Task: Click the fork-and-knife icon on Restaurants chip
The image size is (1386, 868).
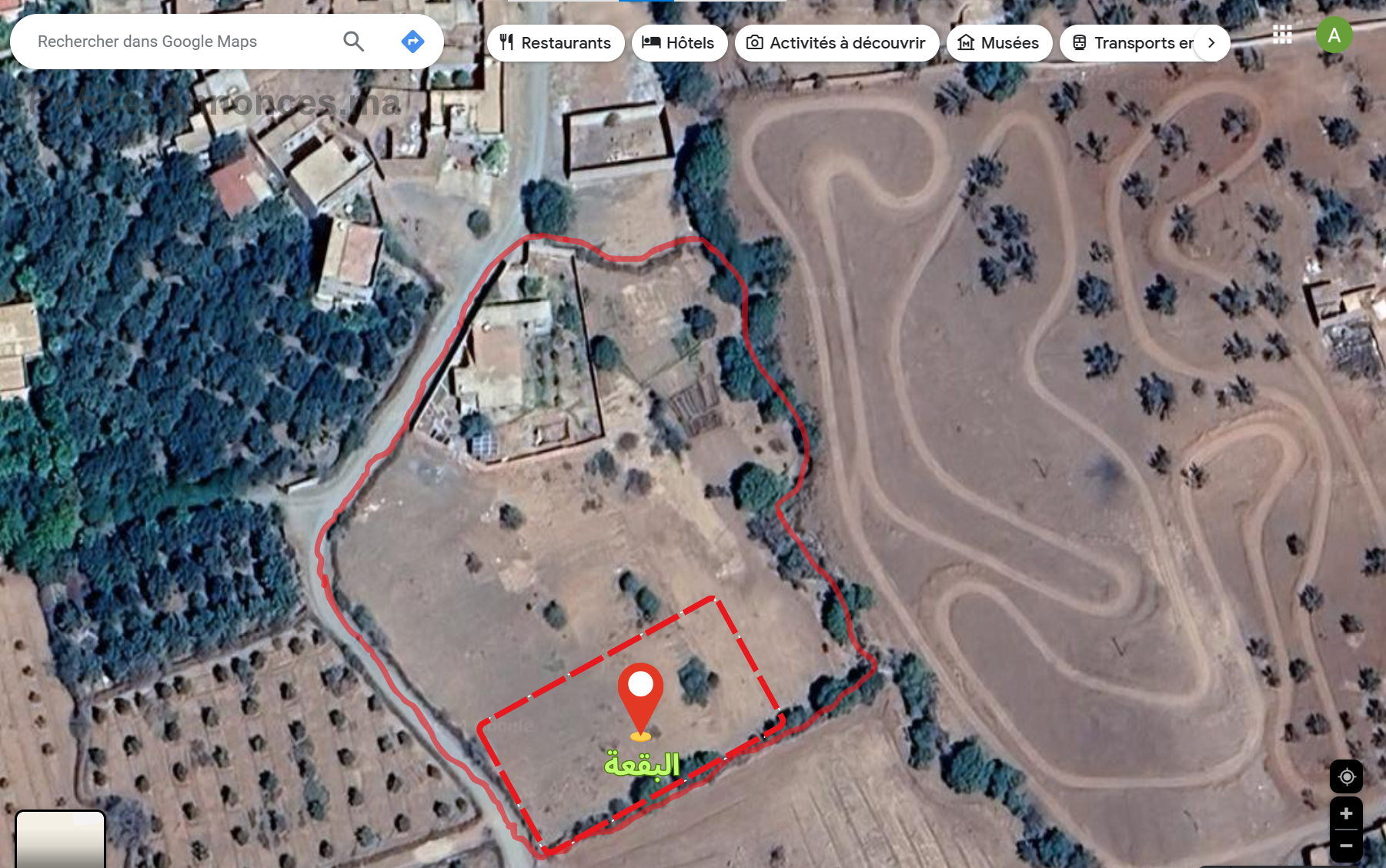Action: (x=506, y=42)
